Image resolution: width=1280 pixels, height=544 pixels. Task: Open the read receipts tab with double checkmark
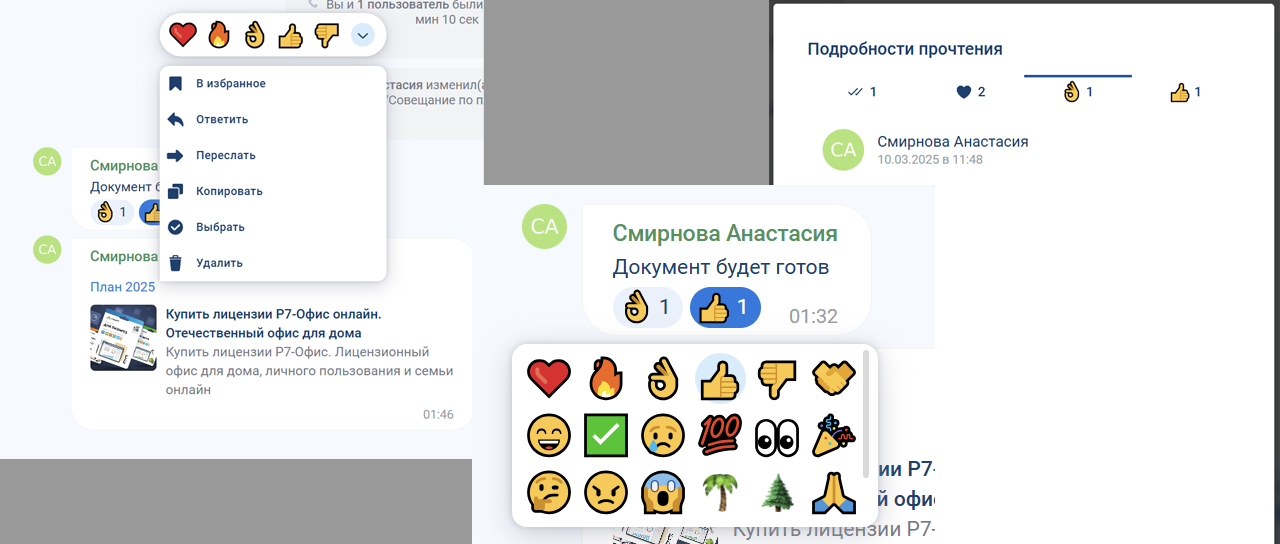coord(862,92)
